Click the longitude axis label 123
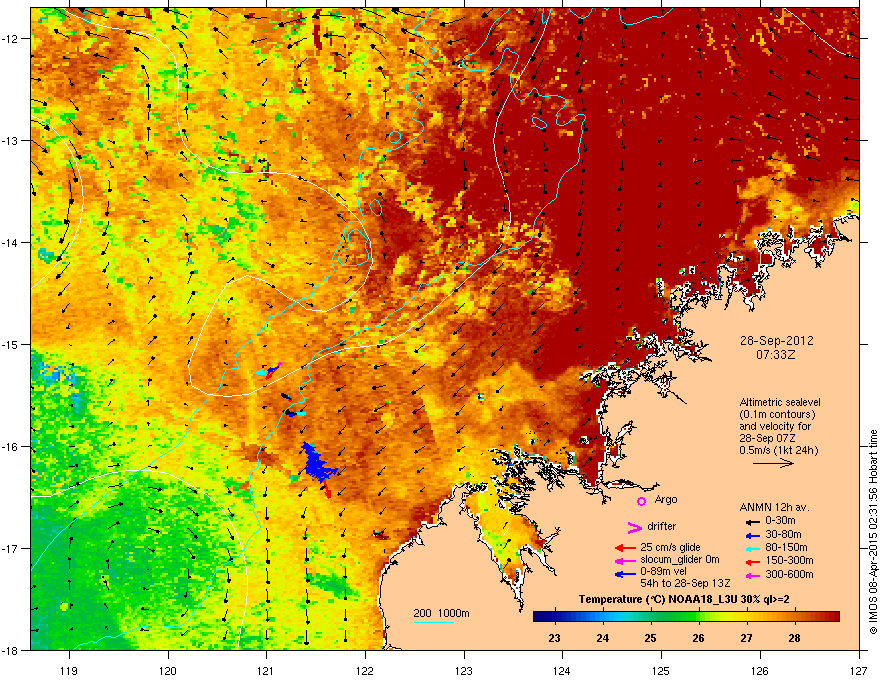 [464, 670]
